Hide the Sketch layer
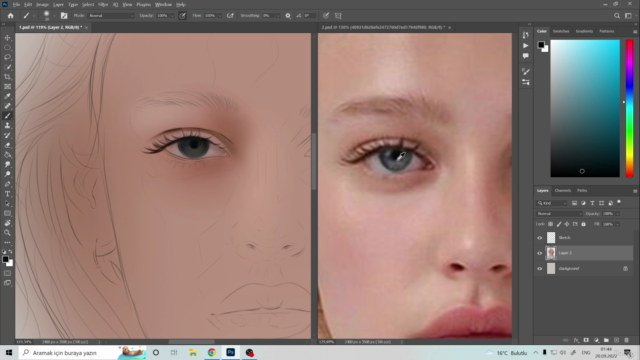 [x=540, y=238]
